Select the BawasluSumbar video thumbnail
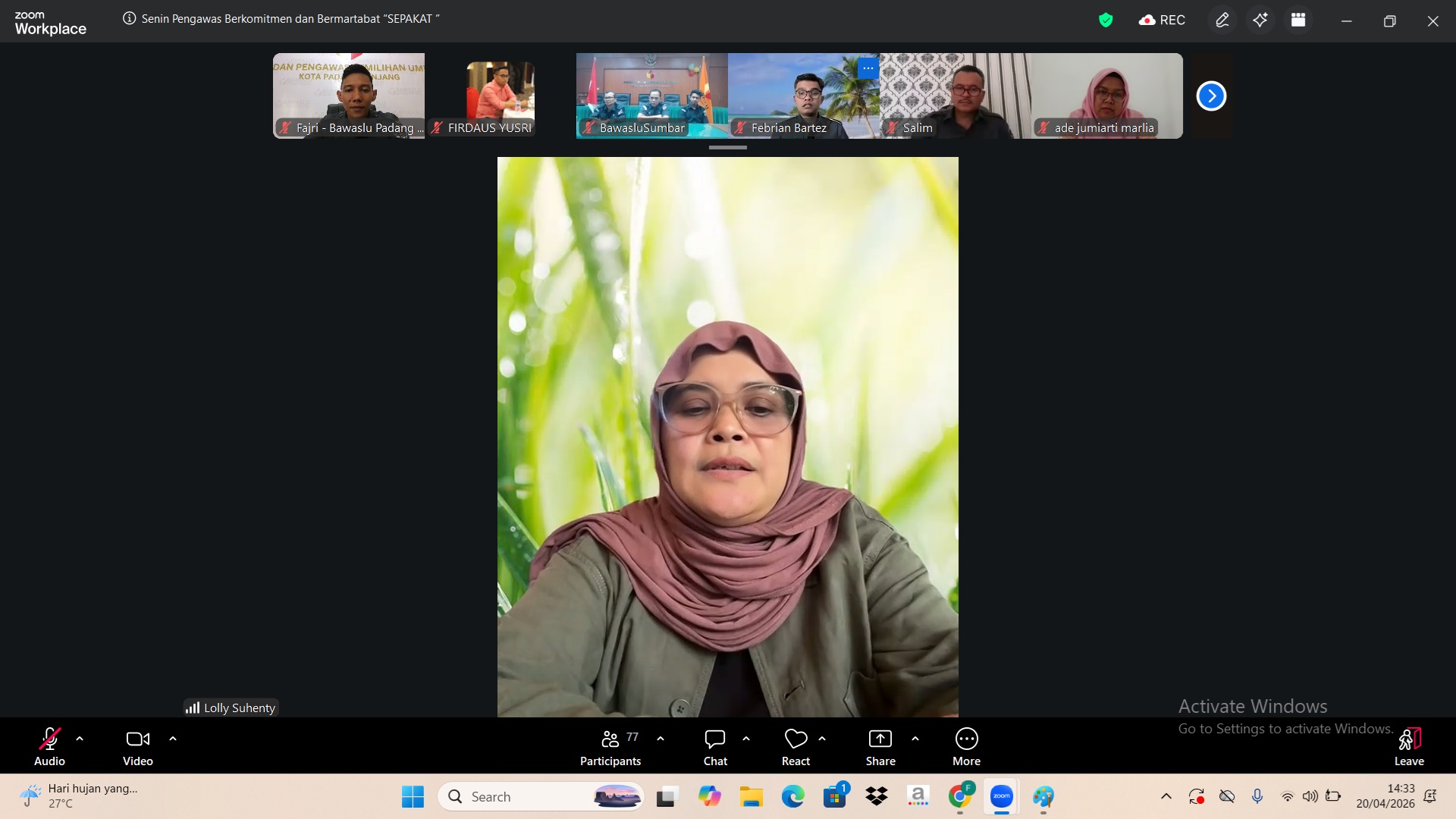The height and width of the screenshot is (819, 1456). point(651,95)
